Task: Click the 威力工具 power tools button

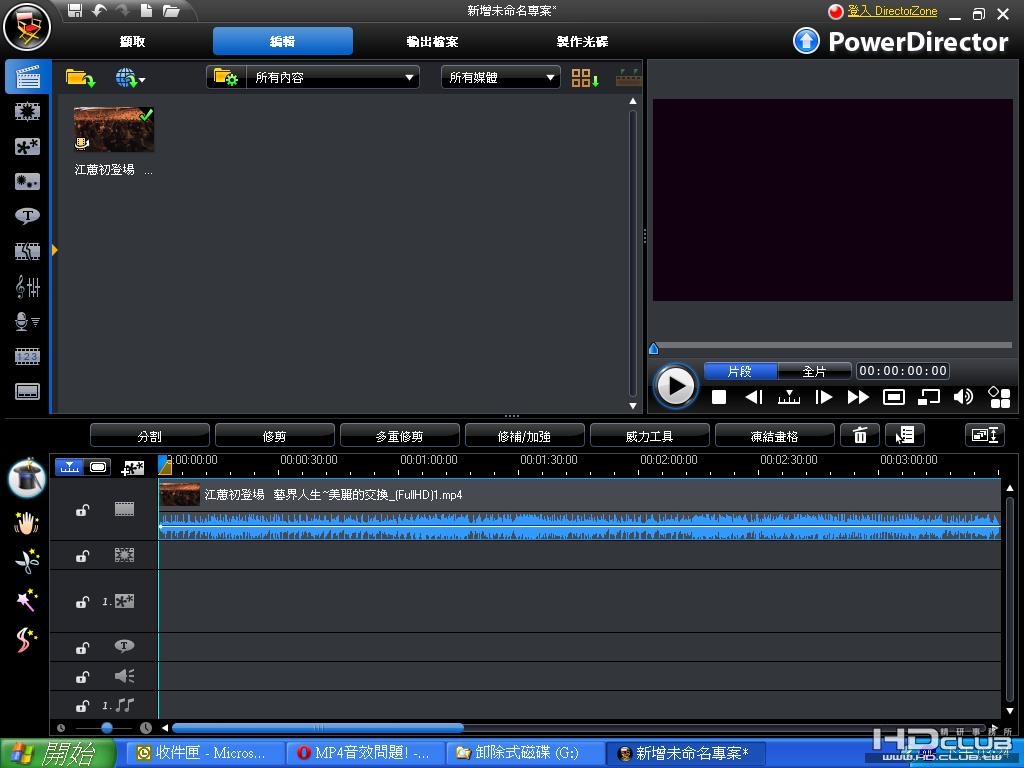Action: click(649, 436)
